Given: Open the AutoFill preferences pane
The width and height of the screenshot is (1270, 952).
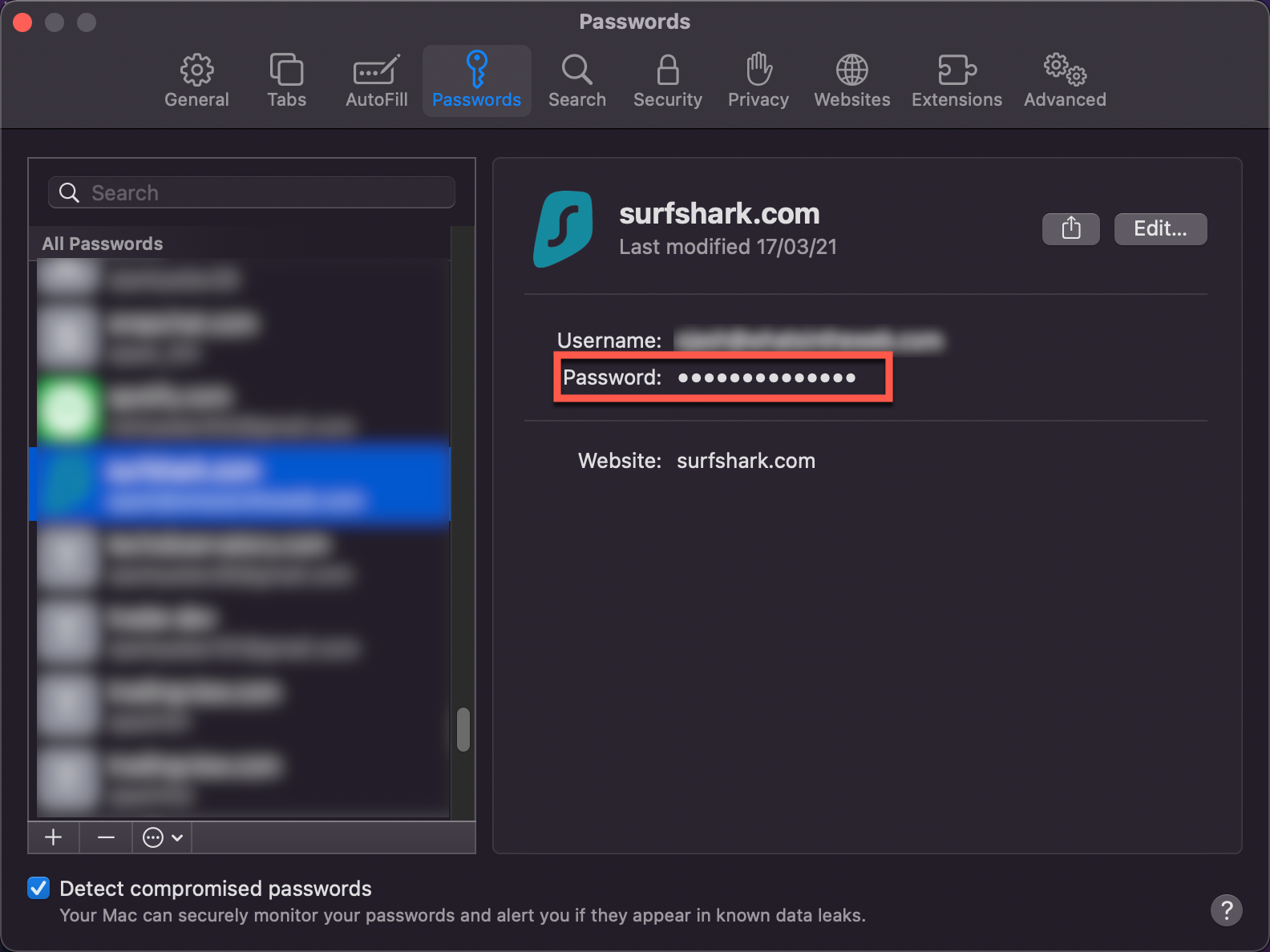Looking at the screenshot, I should tap(376, 81).
